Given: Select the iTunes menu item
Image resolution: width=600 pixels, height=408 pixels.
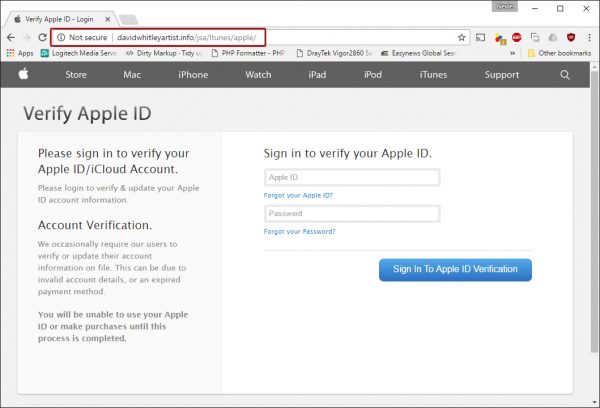Looking at the screenshot, I should 433,75.
